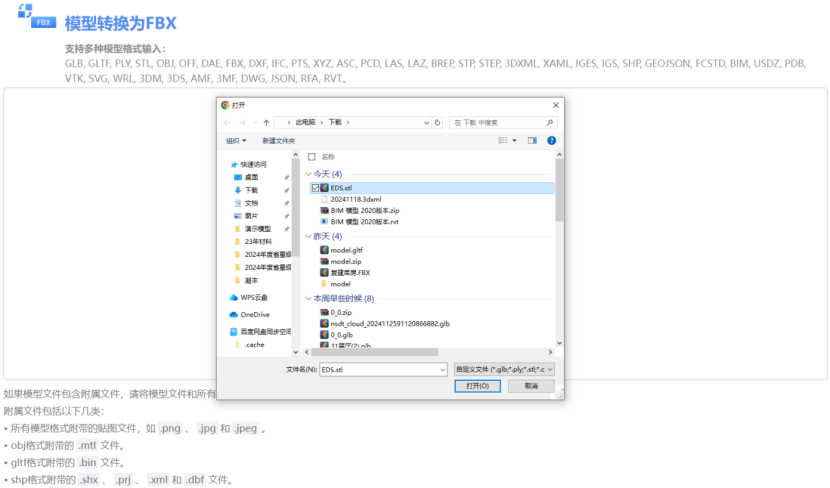Uncheck the EDS.stl file checkbox
The height and width of the screenshot is (488, 830).
coord(315,187)
